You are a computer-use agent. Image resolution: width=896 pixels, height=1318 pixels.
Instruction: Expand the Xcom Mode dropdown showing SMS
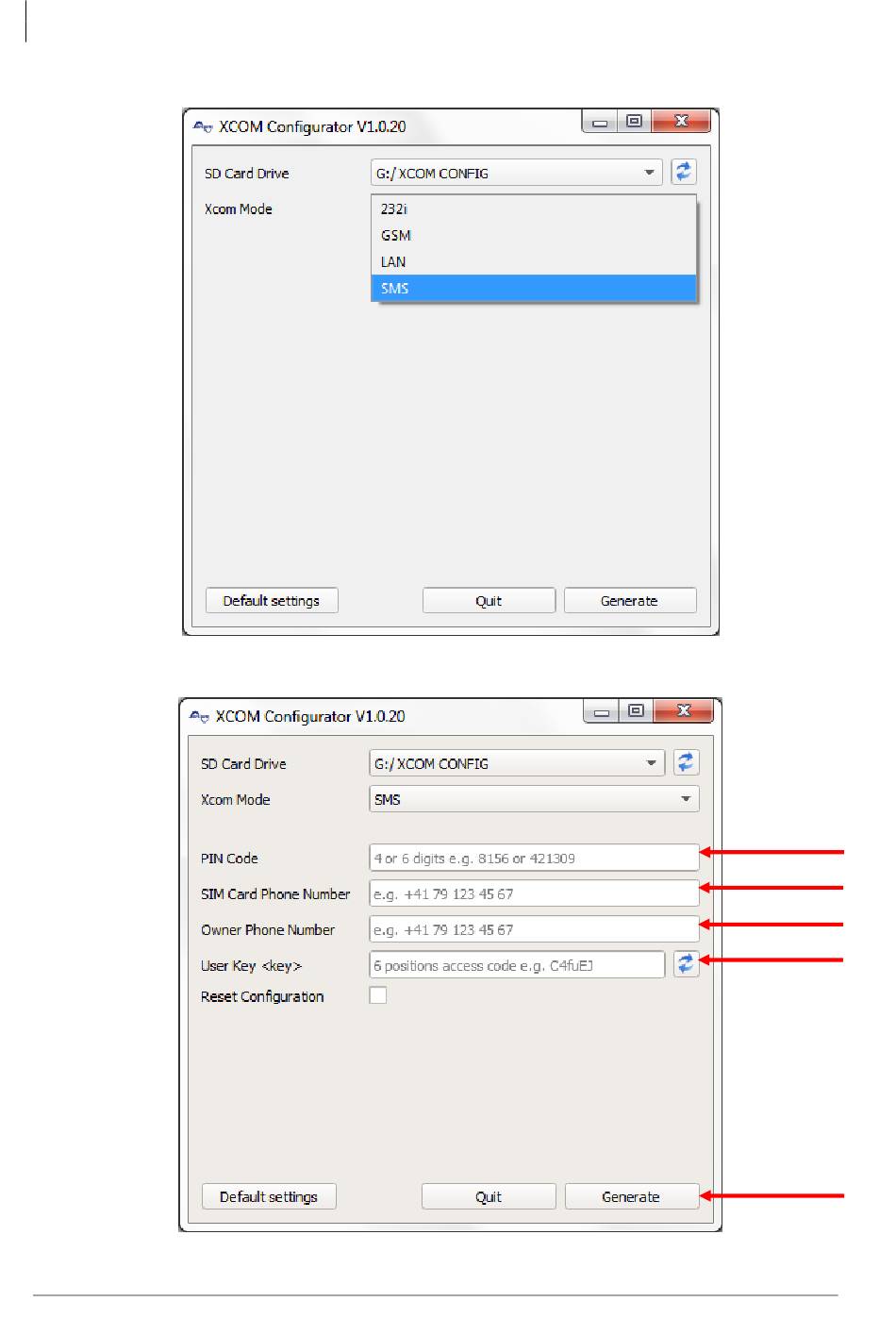534,799
